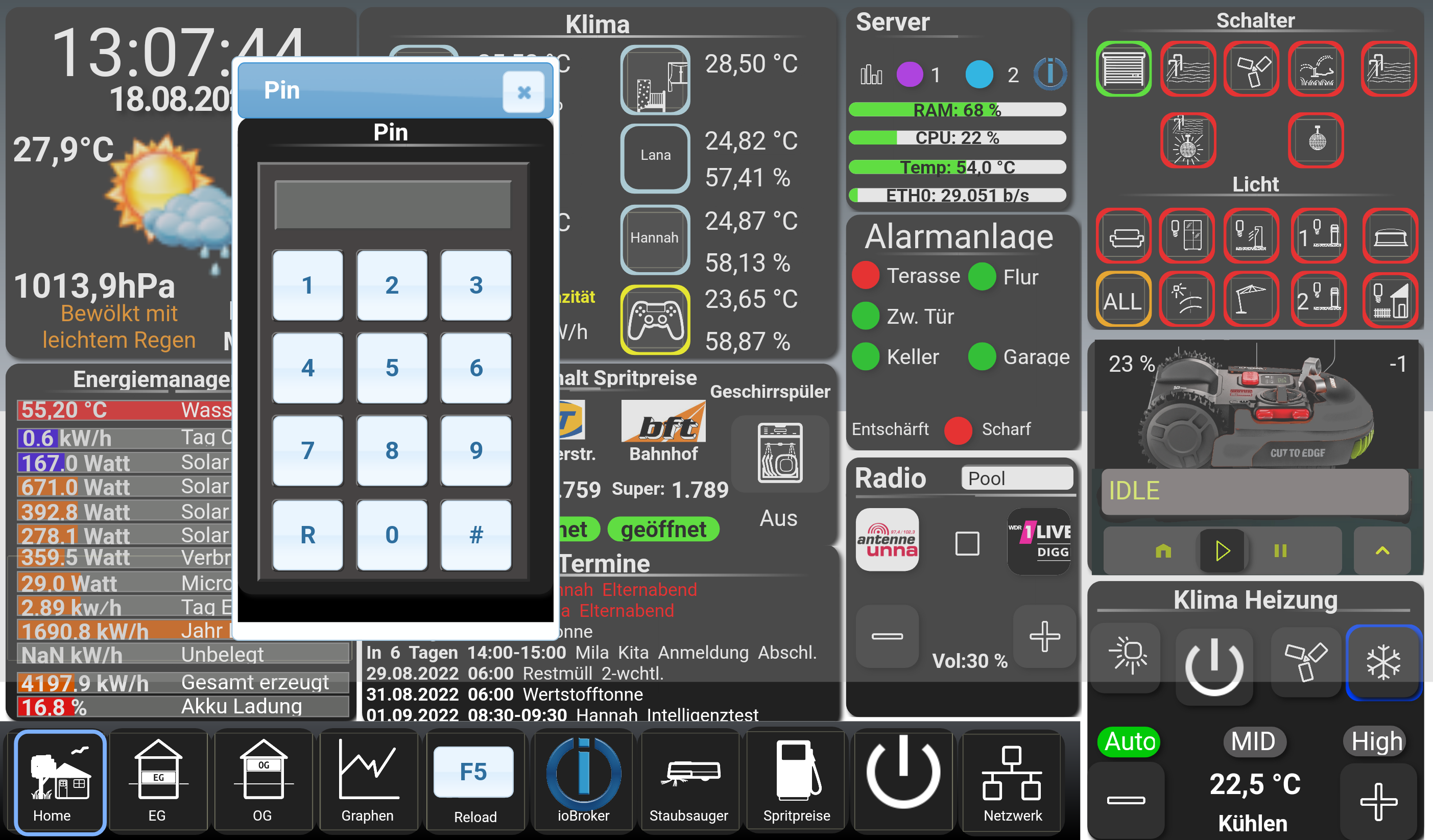Set climate fan mode to High
The width and height of the screenshot is (1433, 840).
pyautogui.click(x=1376, y=741)
